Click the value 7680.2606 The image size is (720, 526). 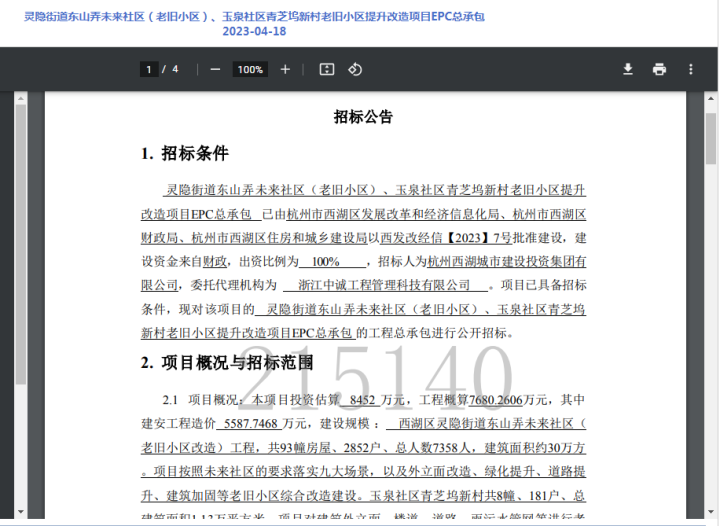coord(495,400)
